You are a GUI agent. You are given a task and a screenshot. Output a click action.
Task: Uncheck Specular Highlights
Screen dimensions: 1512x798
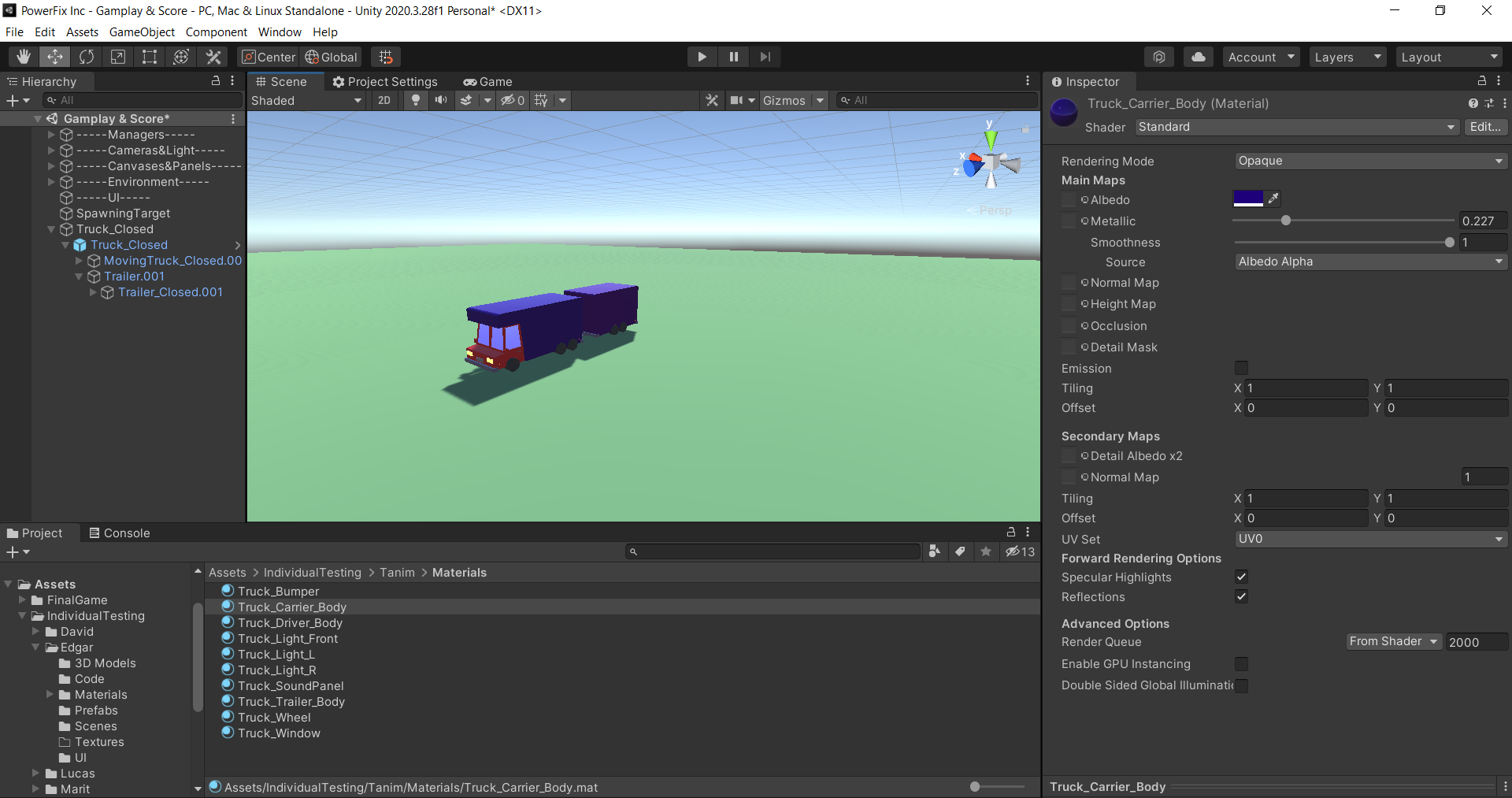click(x=1241, y=577)
